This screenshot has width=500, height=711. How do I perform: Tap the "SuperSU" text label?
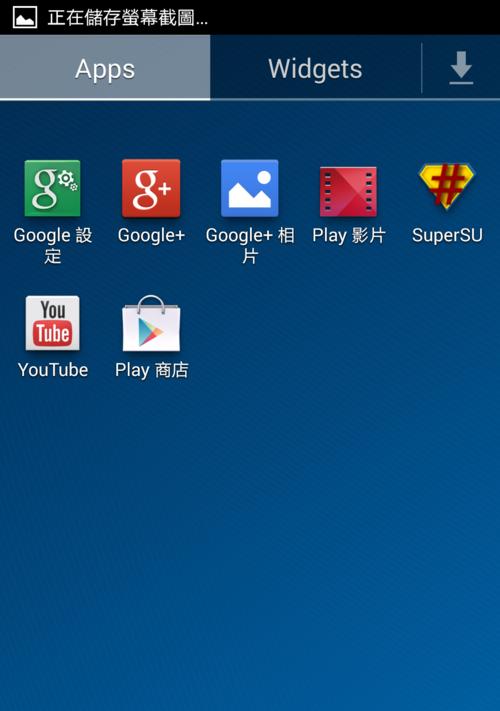(x=447, y=235)
